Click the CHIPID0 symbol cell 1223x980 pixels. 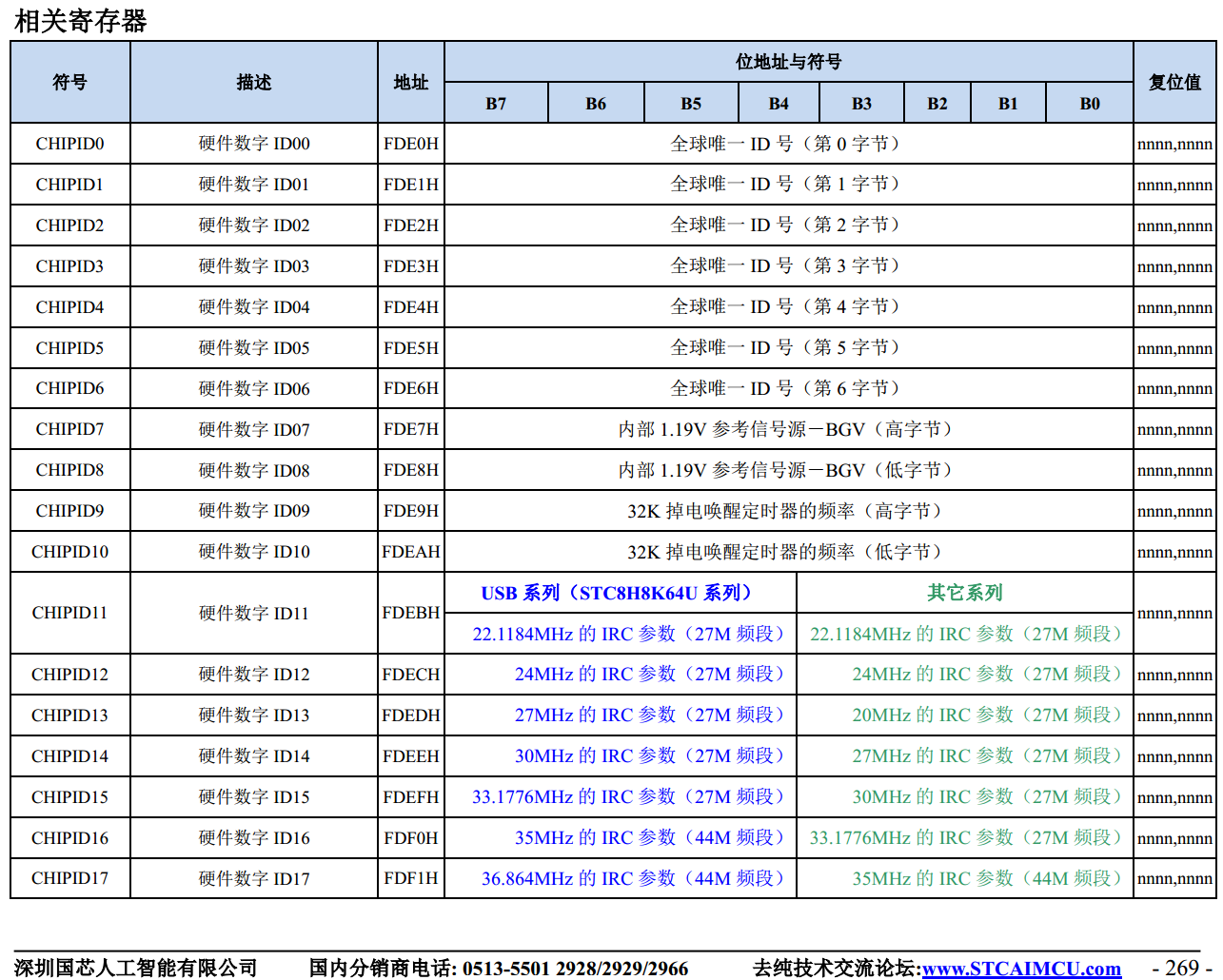tap(70, 144)
